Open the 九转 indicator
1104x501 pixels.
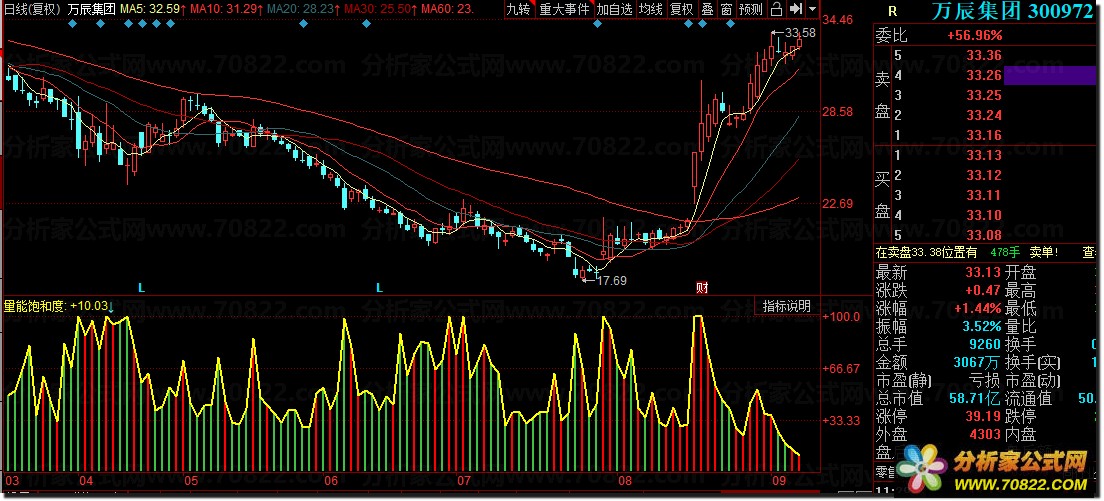click(519, 9)
